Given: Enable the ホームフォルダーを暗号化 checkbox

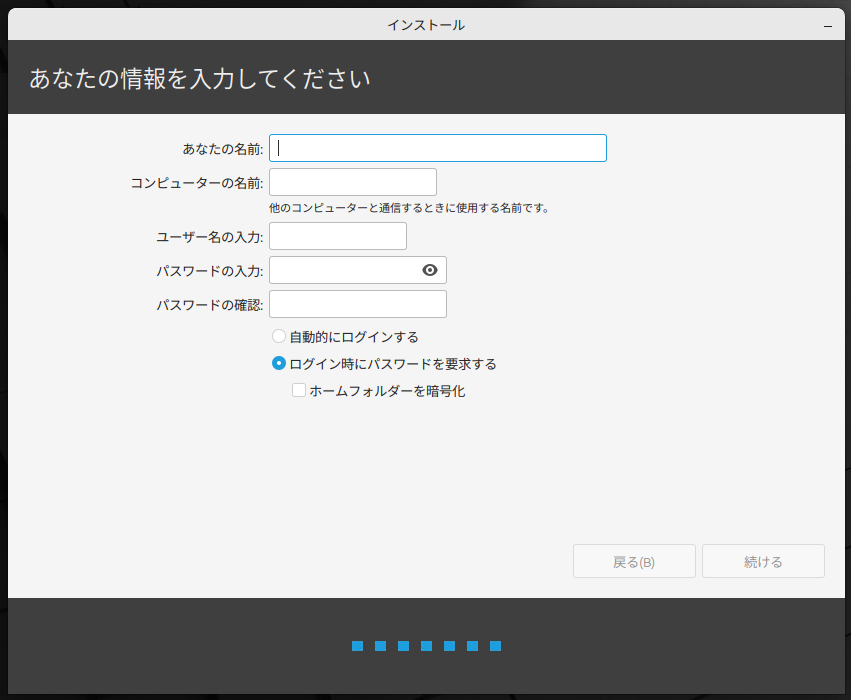Looking at the screenshot, I should 299,391.
